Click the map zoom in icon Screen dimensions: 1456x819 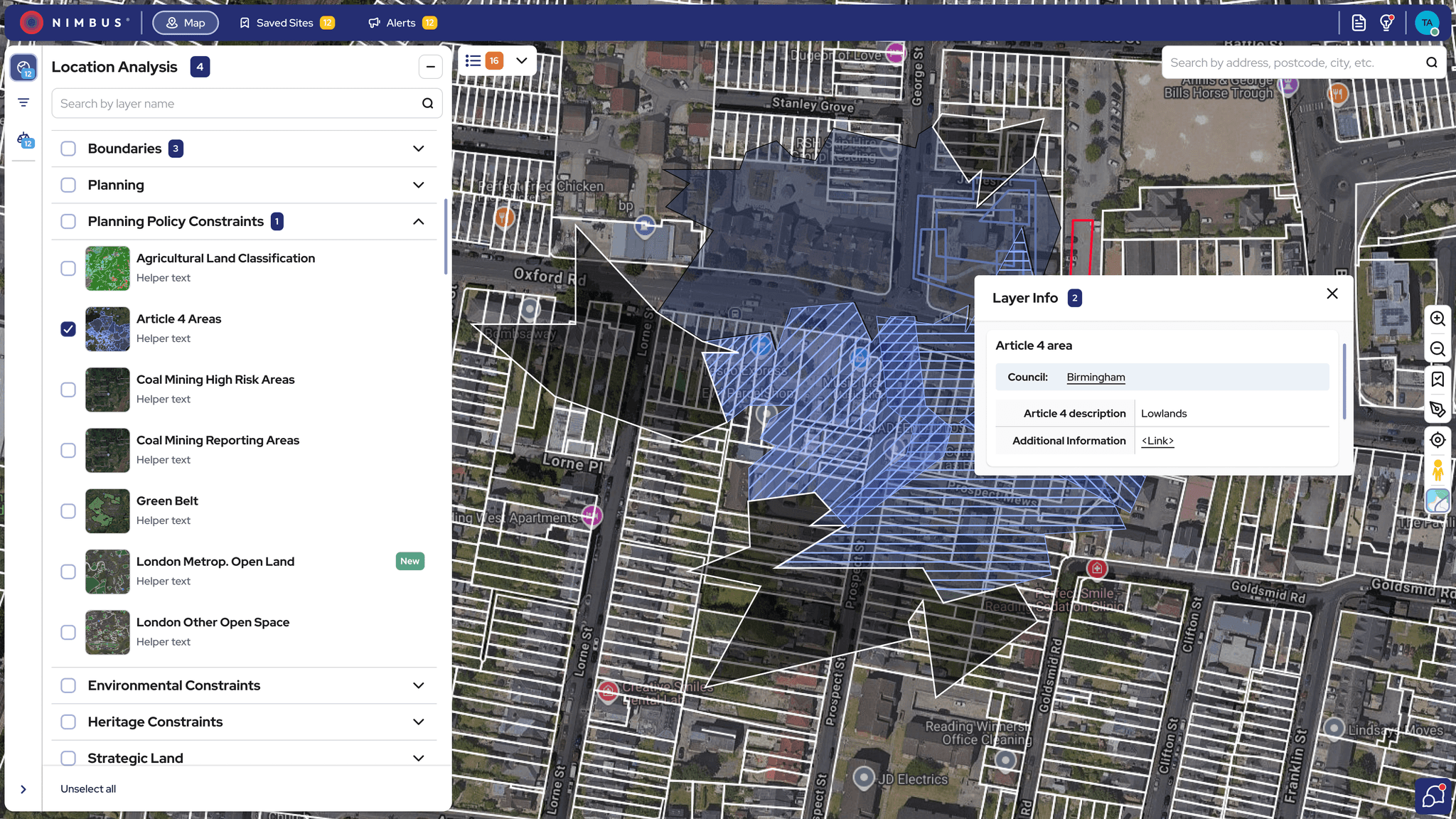pyautogui.click(x=1438, y=318)
